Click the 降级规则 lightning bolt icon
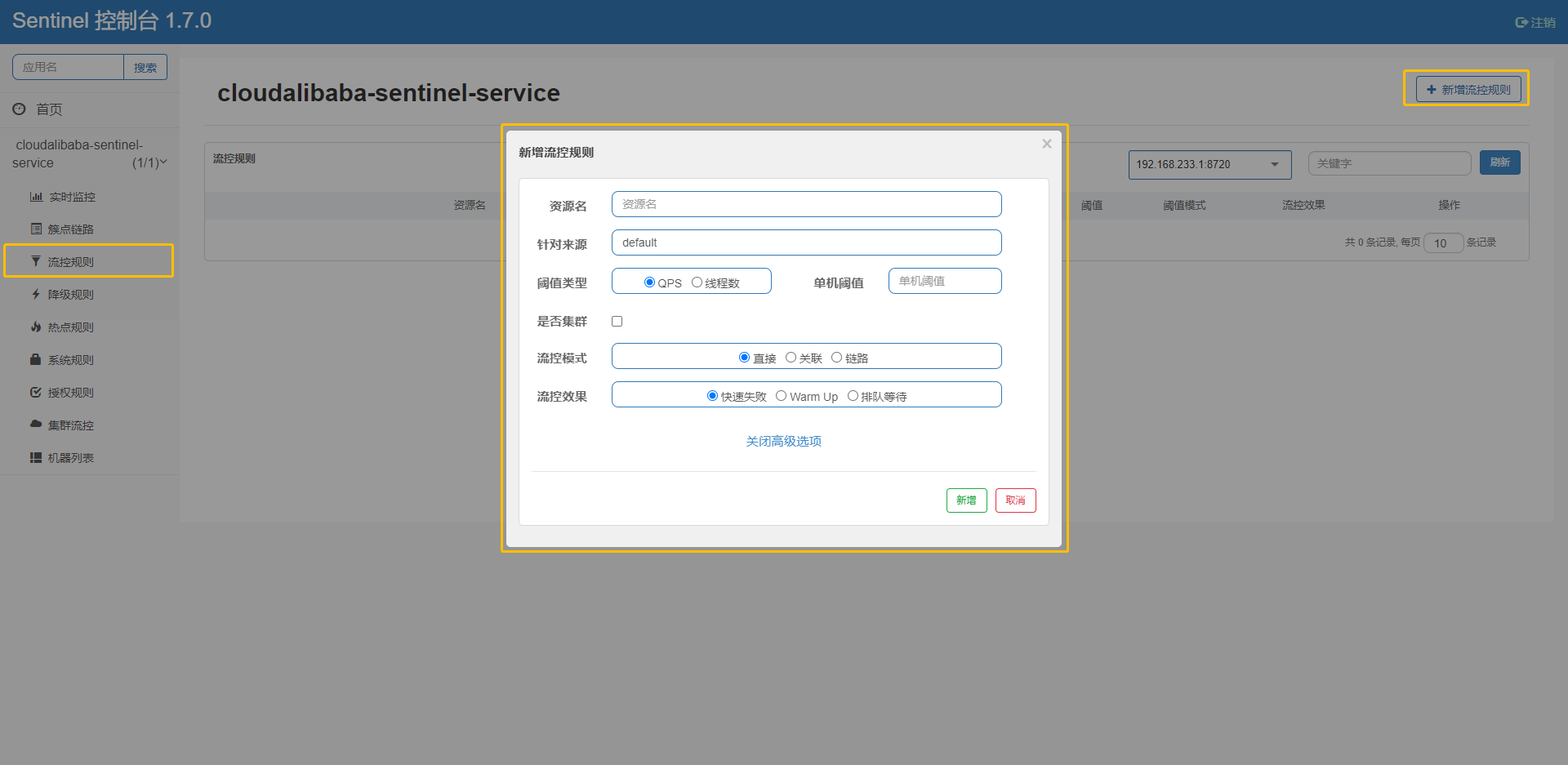1568x765 pixels. [36, 294]
